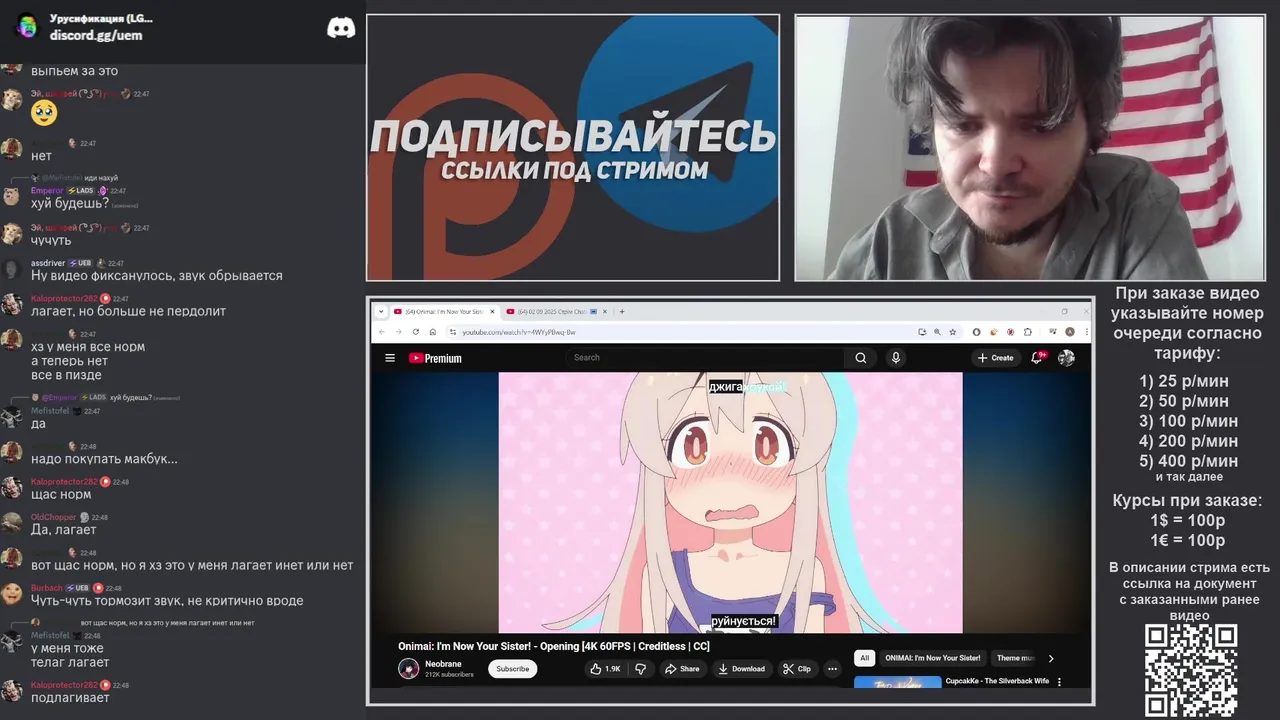Click the browser address bar URL
This screenshot has height=720, width=1280.
click(518, 332)
